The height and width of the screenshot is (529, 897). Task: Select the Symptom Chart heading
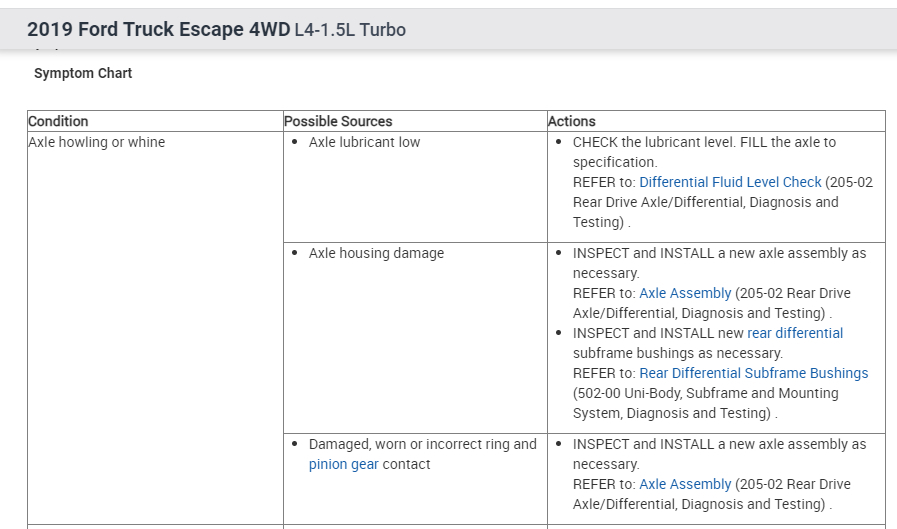point(83,73)
